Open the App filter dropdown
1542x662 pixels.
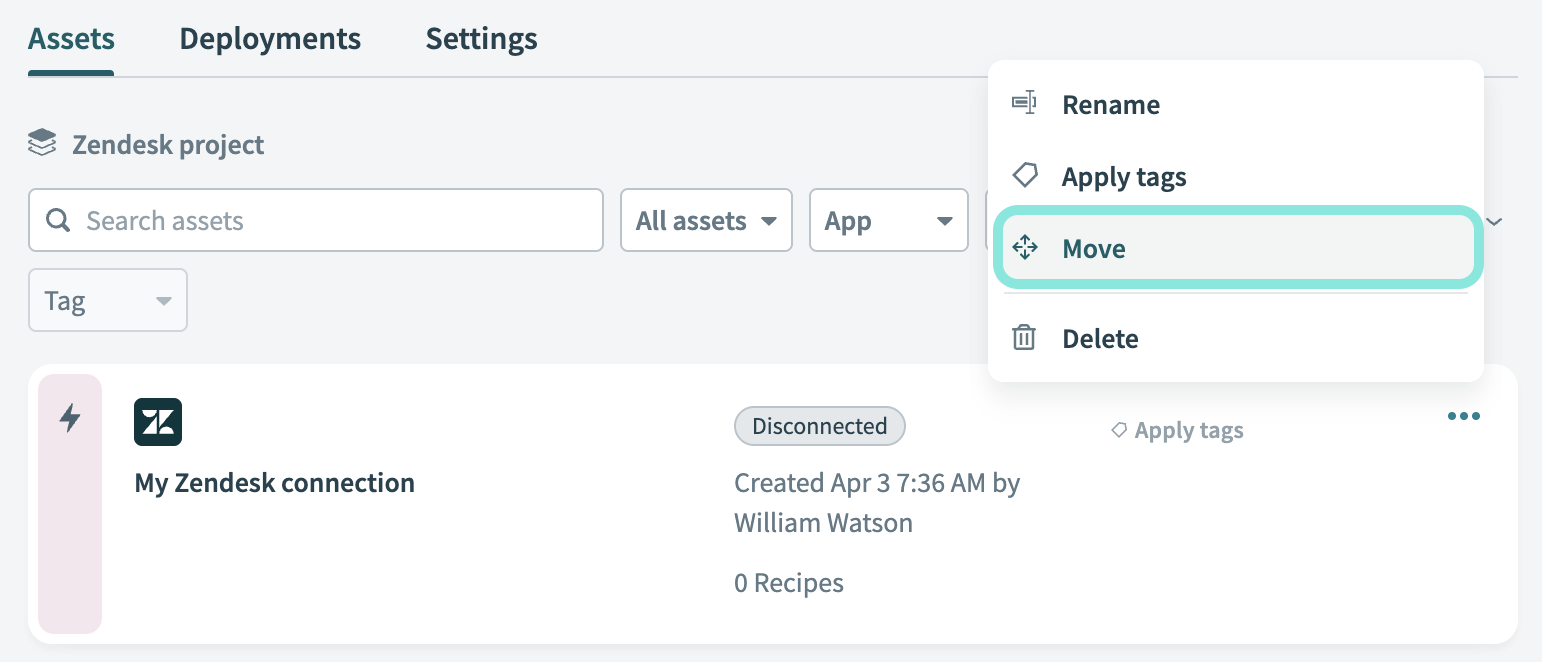(888, 220)
